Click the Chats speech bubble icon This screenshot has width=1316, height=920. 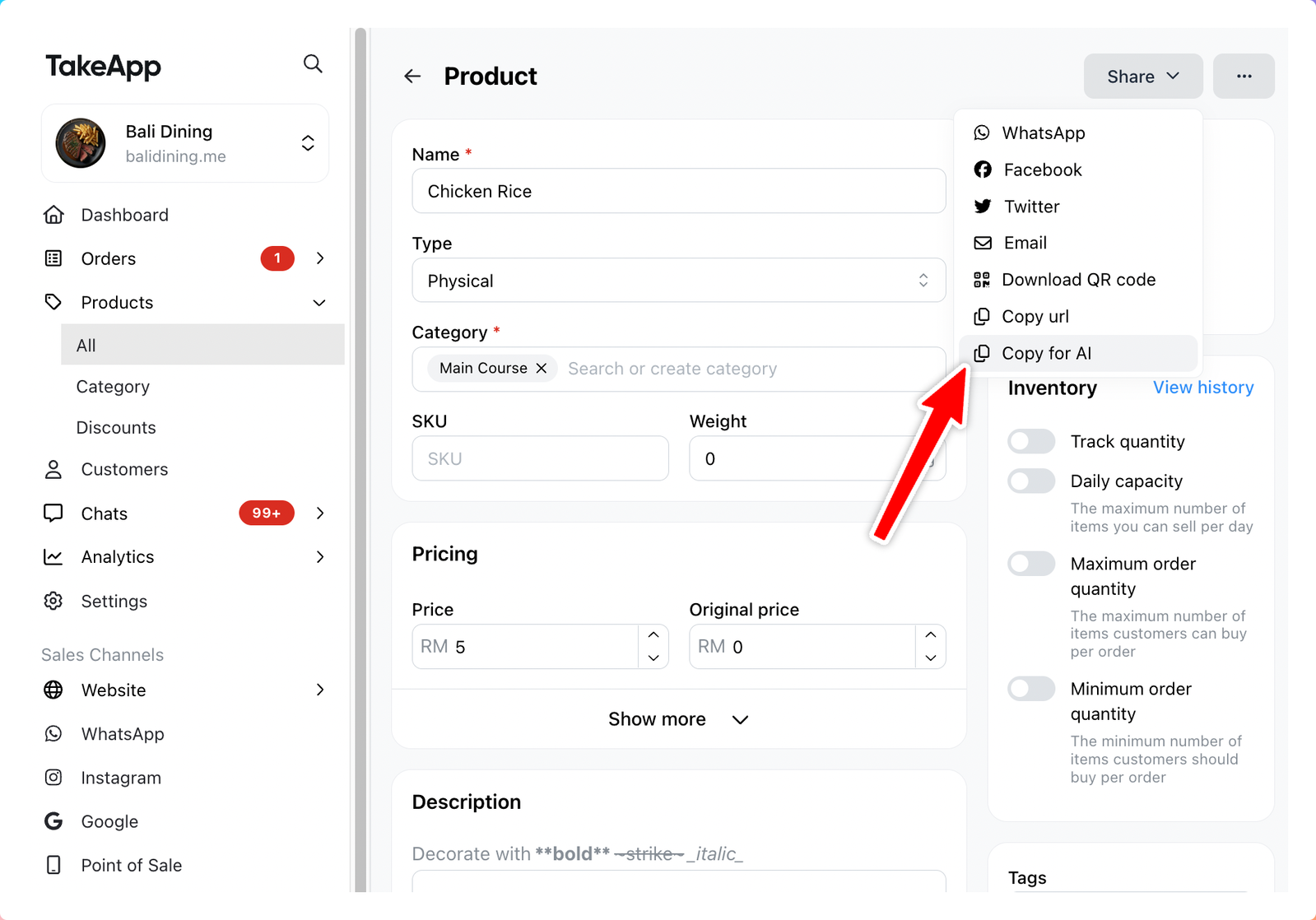pyautogui.click(x=53, y=513)
